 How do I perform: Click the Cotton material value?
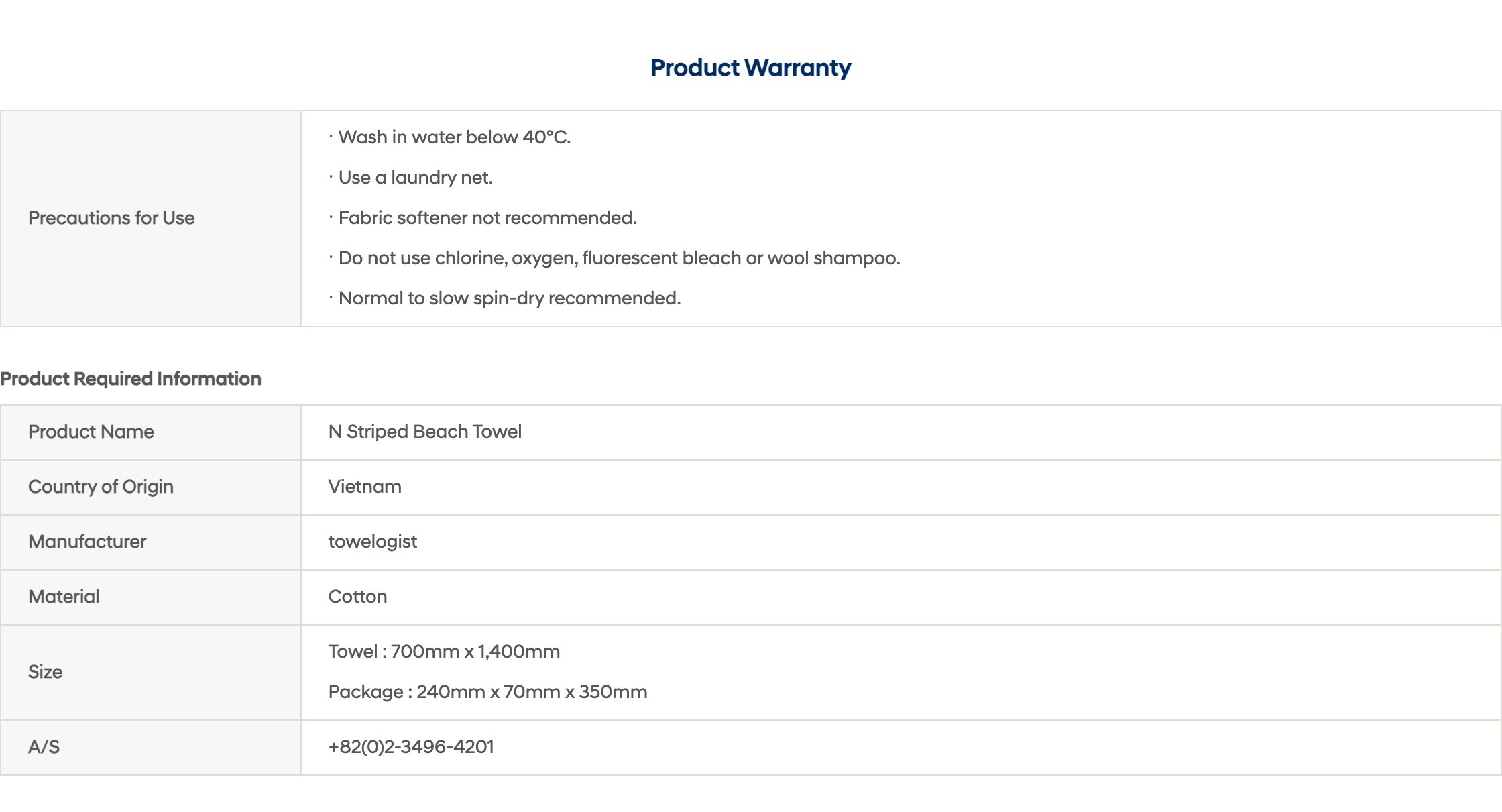click(357, 597)
